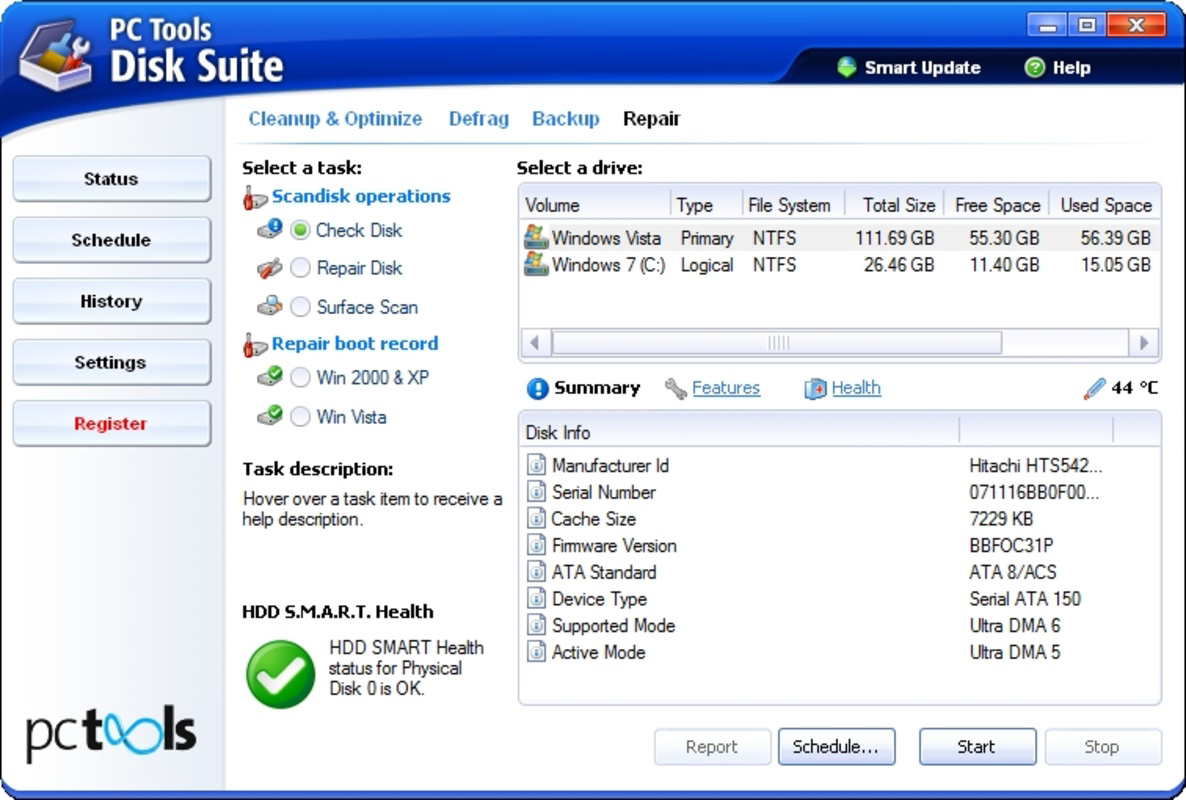Open the Cleanup & Optimize tab

tap(335, 119)
